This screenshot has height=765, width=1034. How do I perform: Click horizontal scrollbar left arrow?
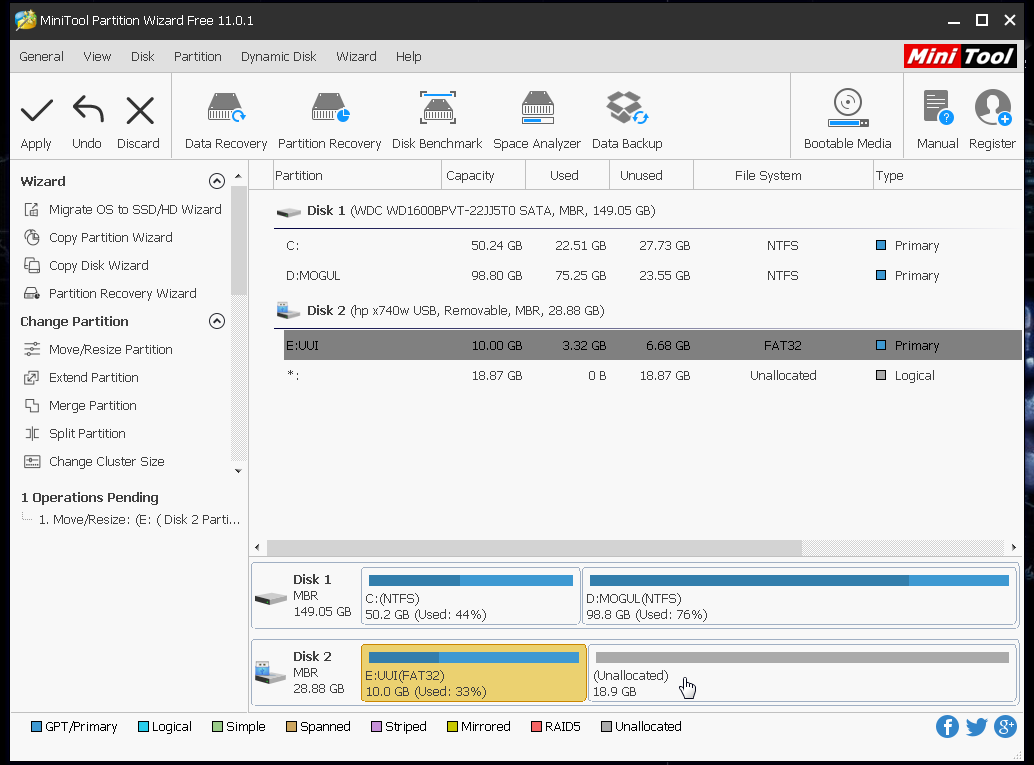pyautogui.click(x=257, y=547)
